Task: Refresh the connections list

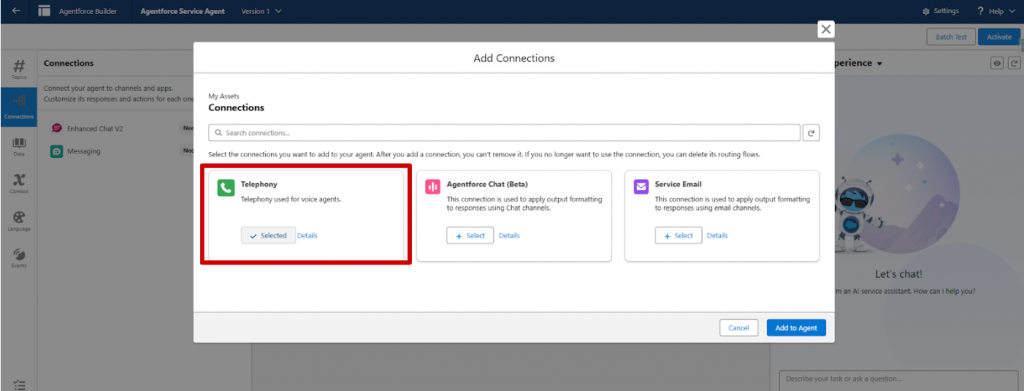Action: click(812, 133)
